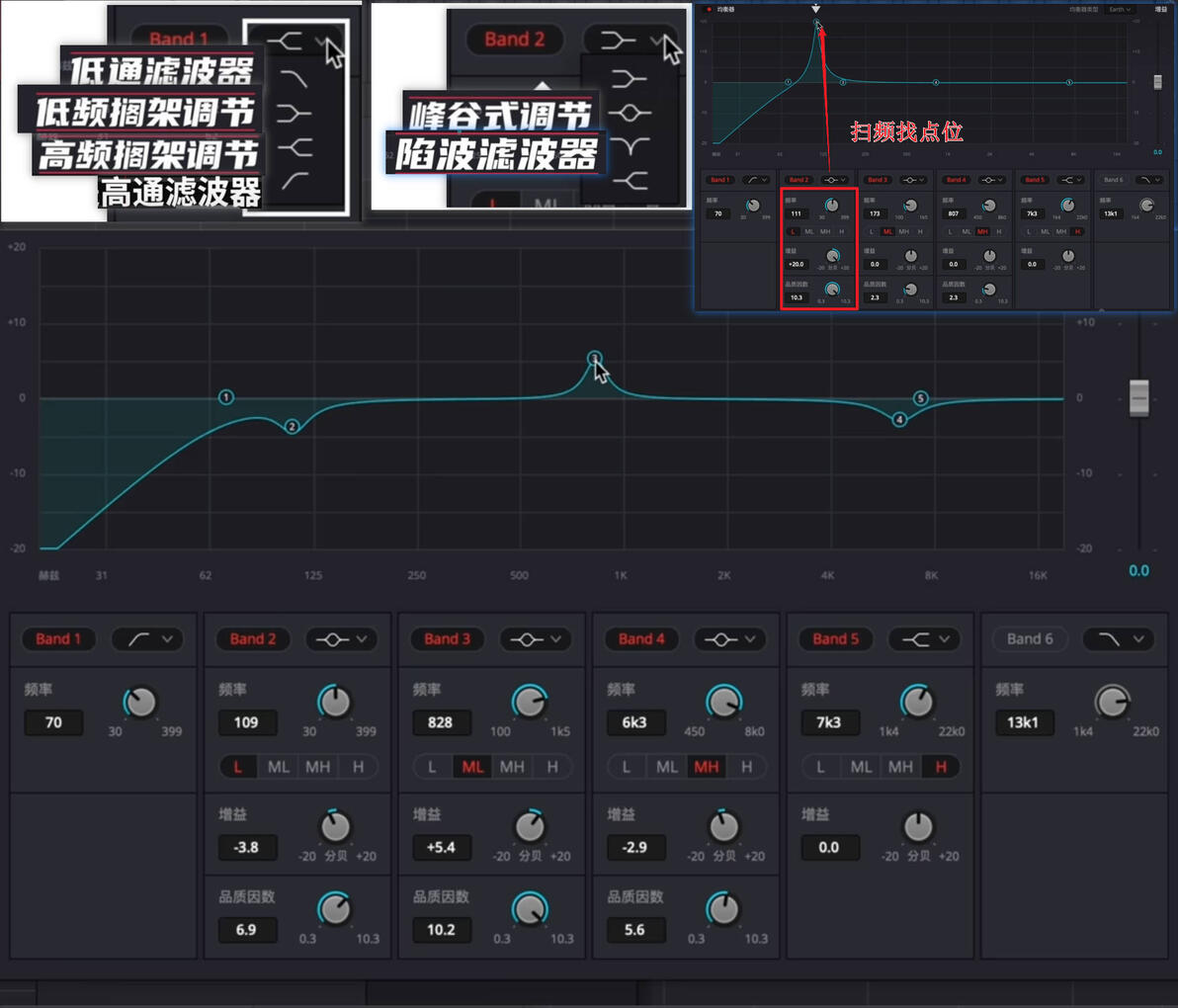Viewport: 1178px width, 1008px height.
Task: Choose bell filter icon in Band 2 inset list
Action: tap(630, 114)
